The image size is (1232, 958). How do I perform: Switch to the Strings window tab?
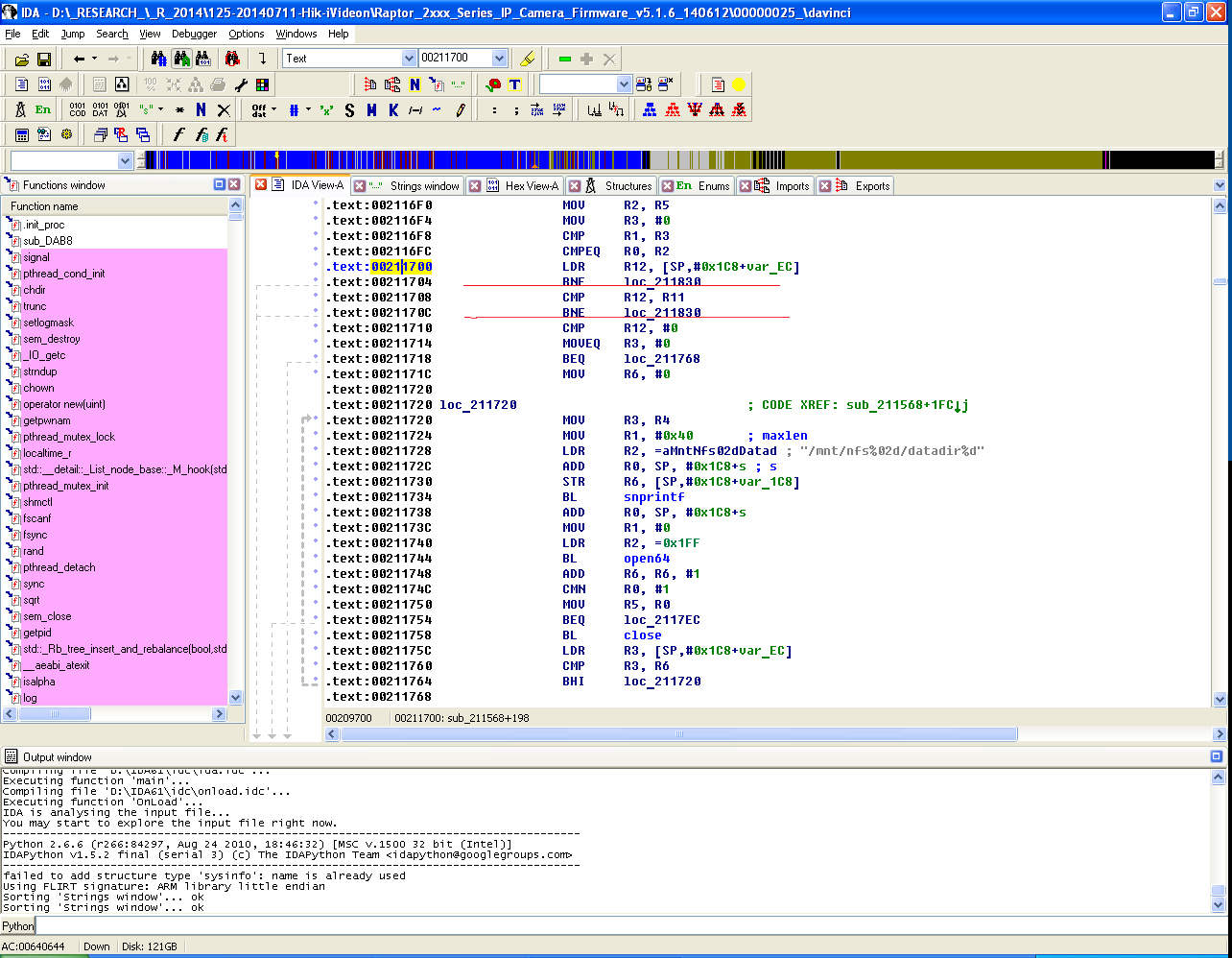[x=423, y=185]
